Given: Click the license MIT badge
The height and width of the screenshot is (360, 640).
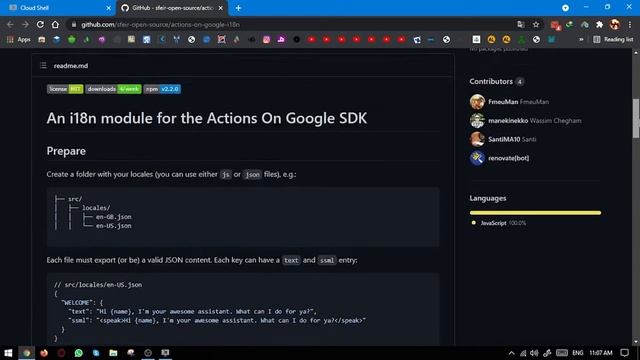Looking at the screenshot, I should pyautogui.click(x=65, y=89).
